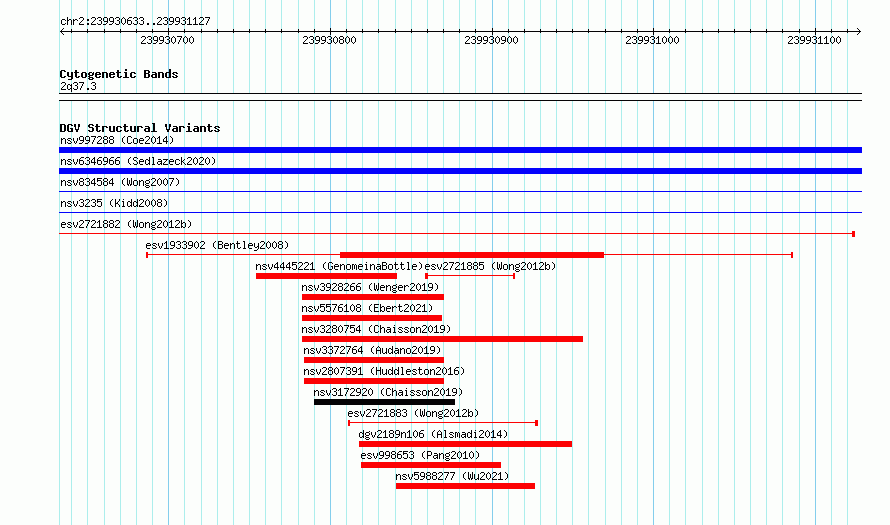Screen dimensions: 890x525
Task: Open the nsv3235 (Kidd2008) variant
Action: point(114,203)
